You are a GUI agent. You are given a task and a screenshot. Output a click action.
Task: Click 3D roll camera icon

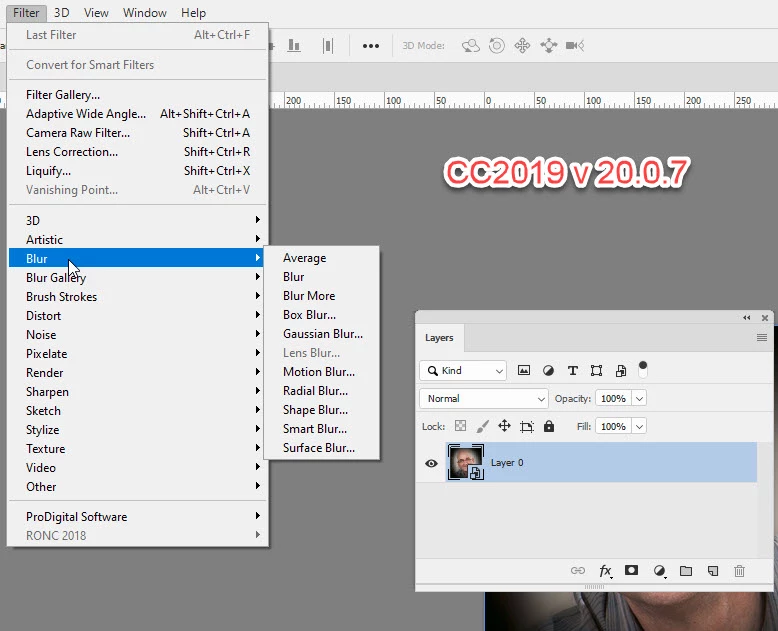(497, 46)
